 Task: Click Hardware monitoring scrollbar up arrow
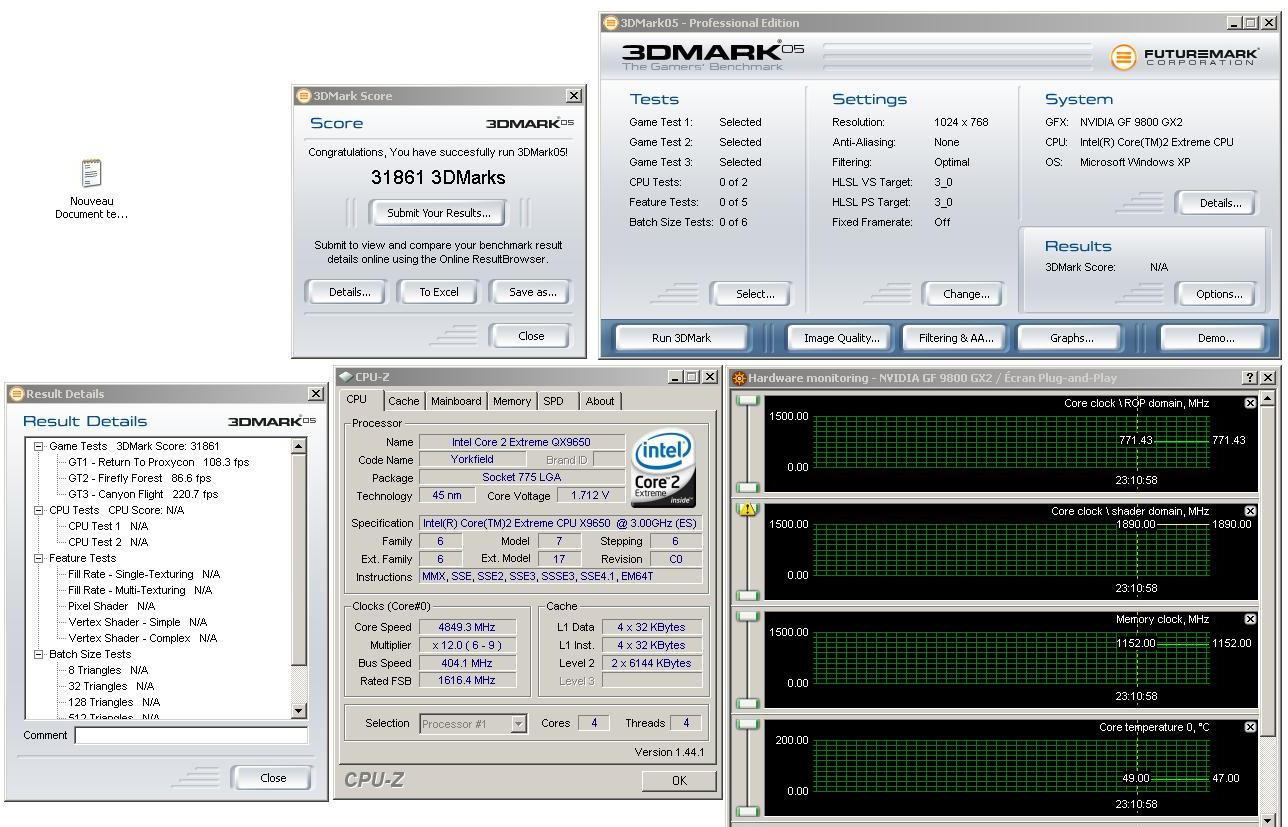[1268, 398]
